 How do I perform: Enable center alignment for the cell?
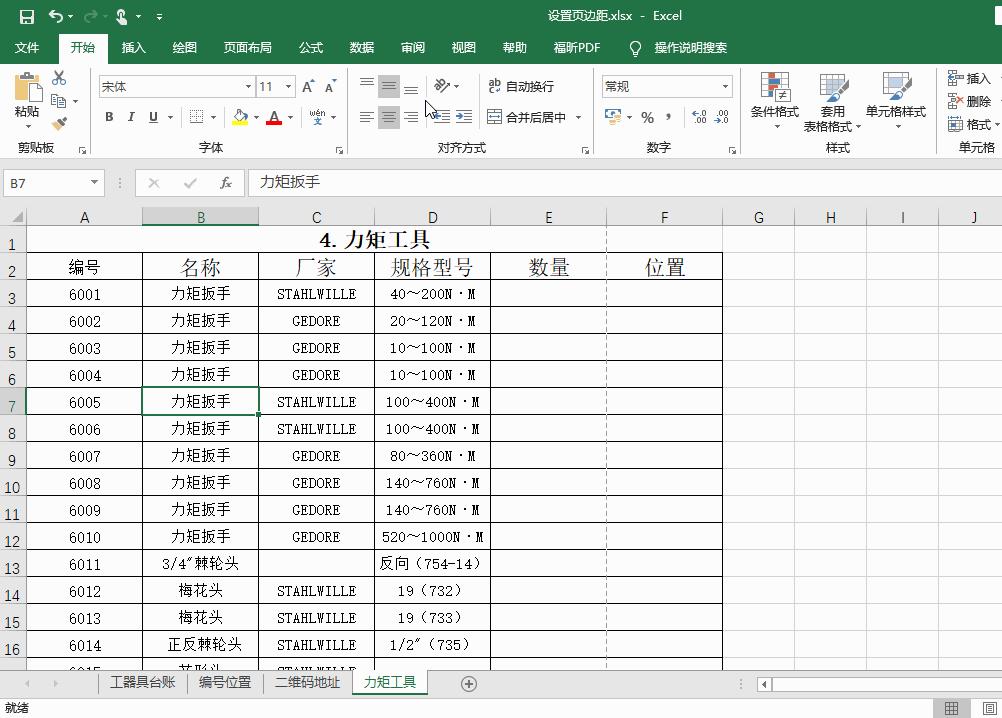pyautogui.click(x=389, y=117)
